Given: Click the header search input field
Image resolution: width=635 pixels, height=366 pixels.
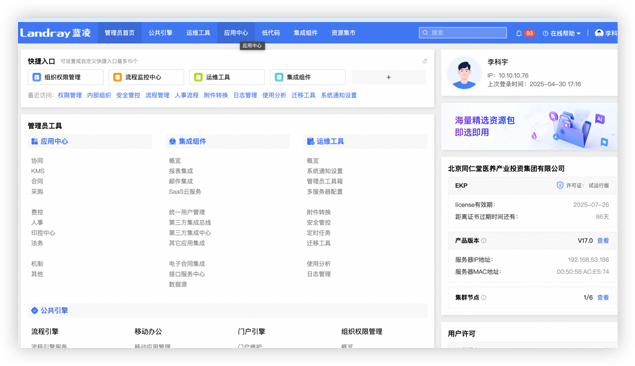Looking at the screenshot, I should [462, 33].
